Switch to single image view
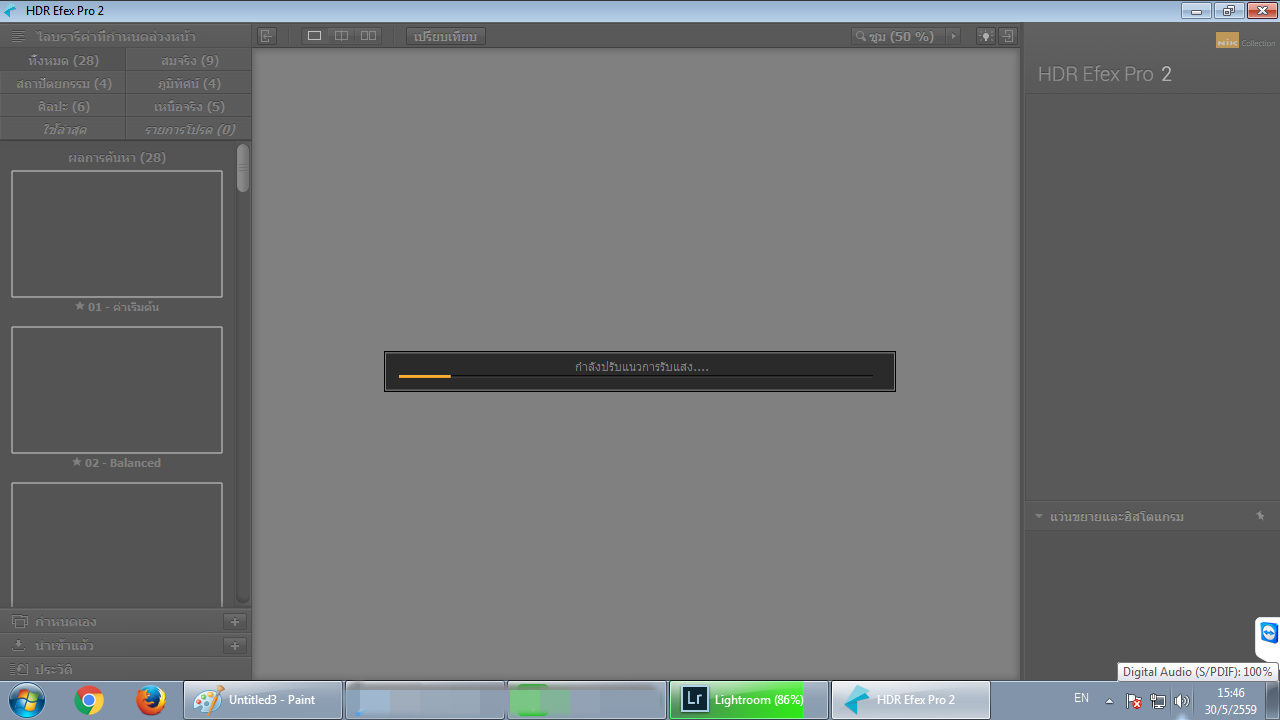The height and width of the screenshot is (720, 1280). click(314, 36)
